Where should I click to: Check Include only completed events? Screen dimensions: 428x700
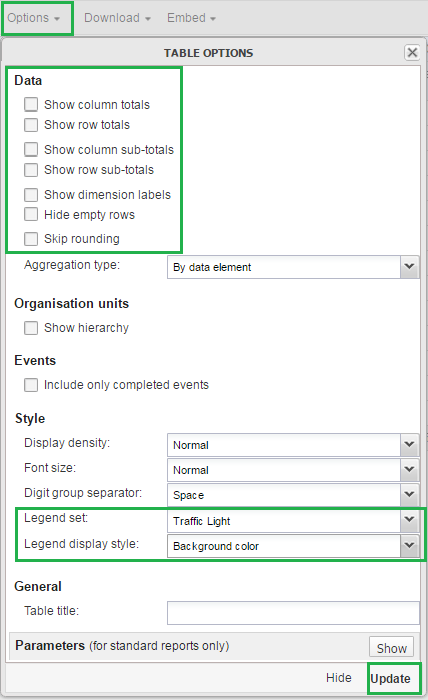pyautogui.click(x=31, y=385)
